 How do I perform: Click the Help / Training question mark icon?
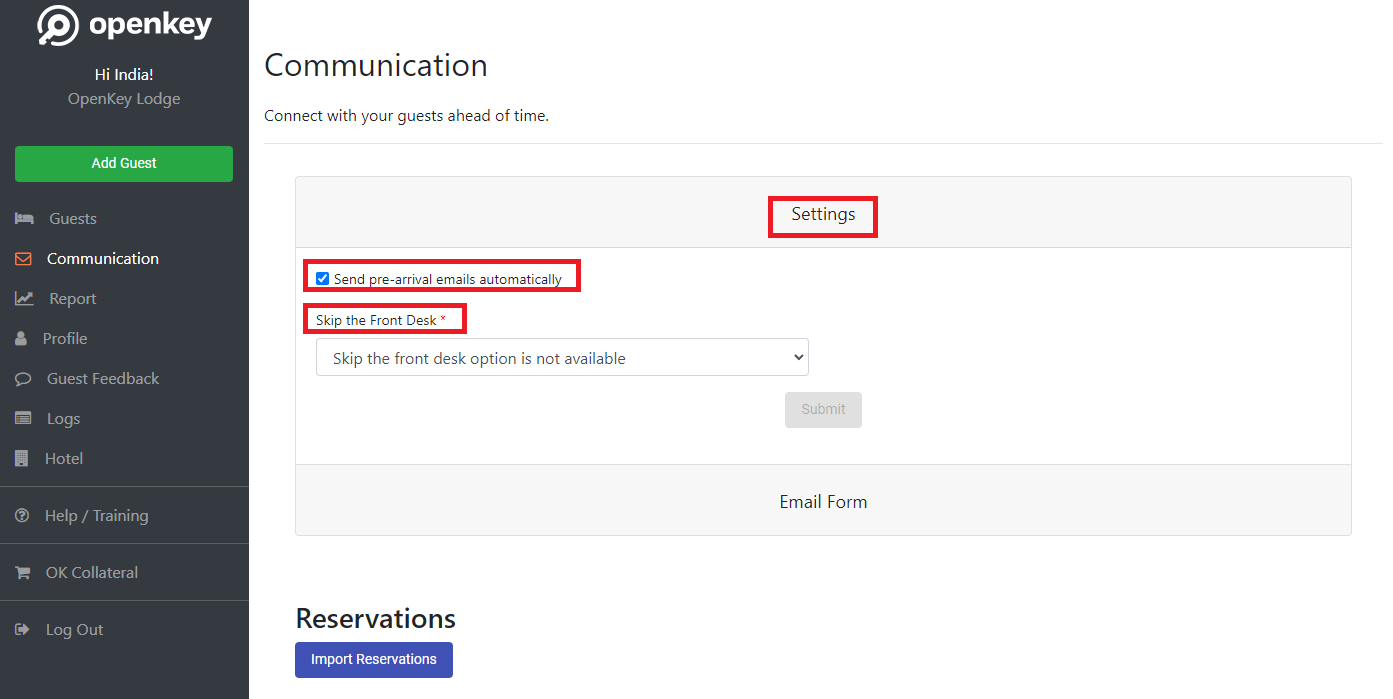click(x=22, y=515)
